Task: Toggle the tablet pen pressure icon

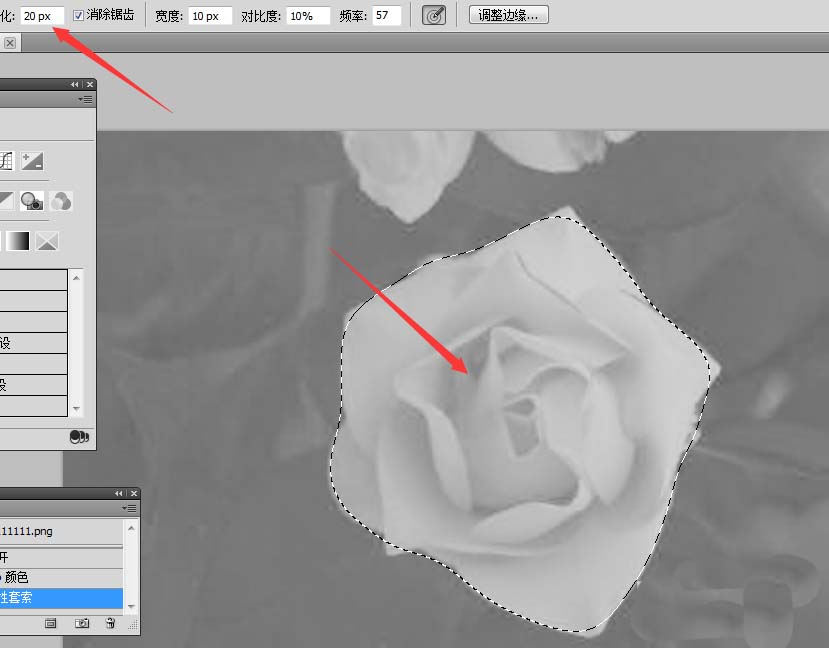Action: click(434, 15)
